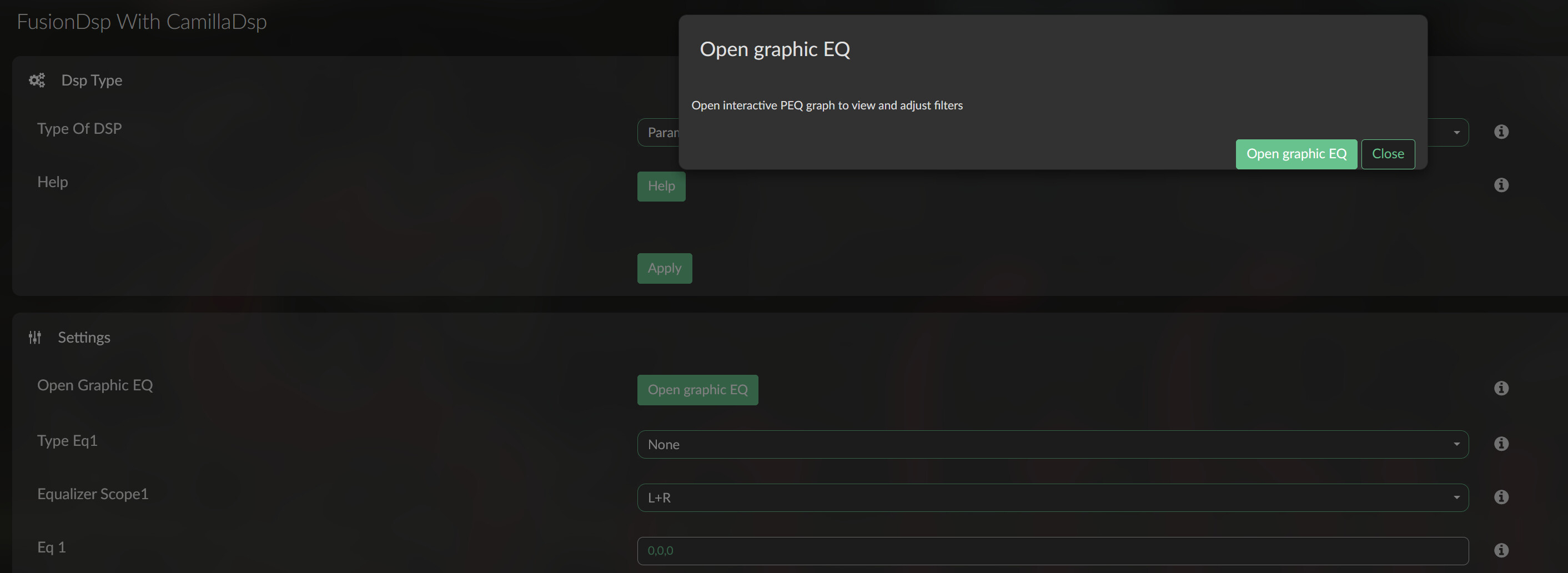
Task: Click the Type Of DSP label
Action: point(79,128)
